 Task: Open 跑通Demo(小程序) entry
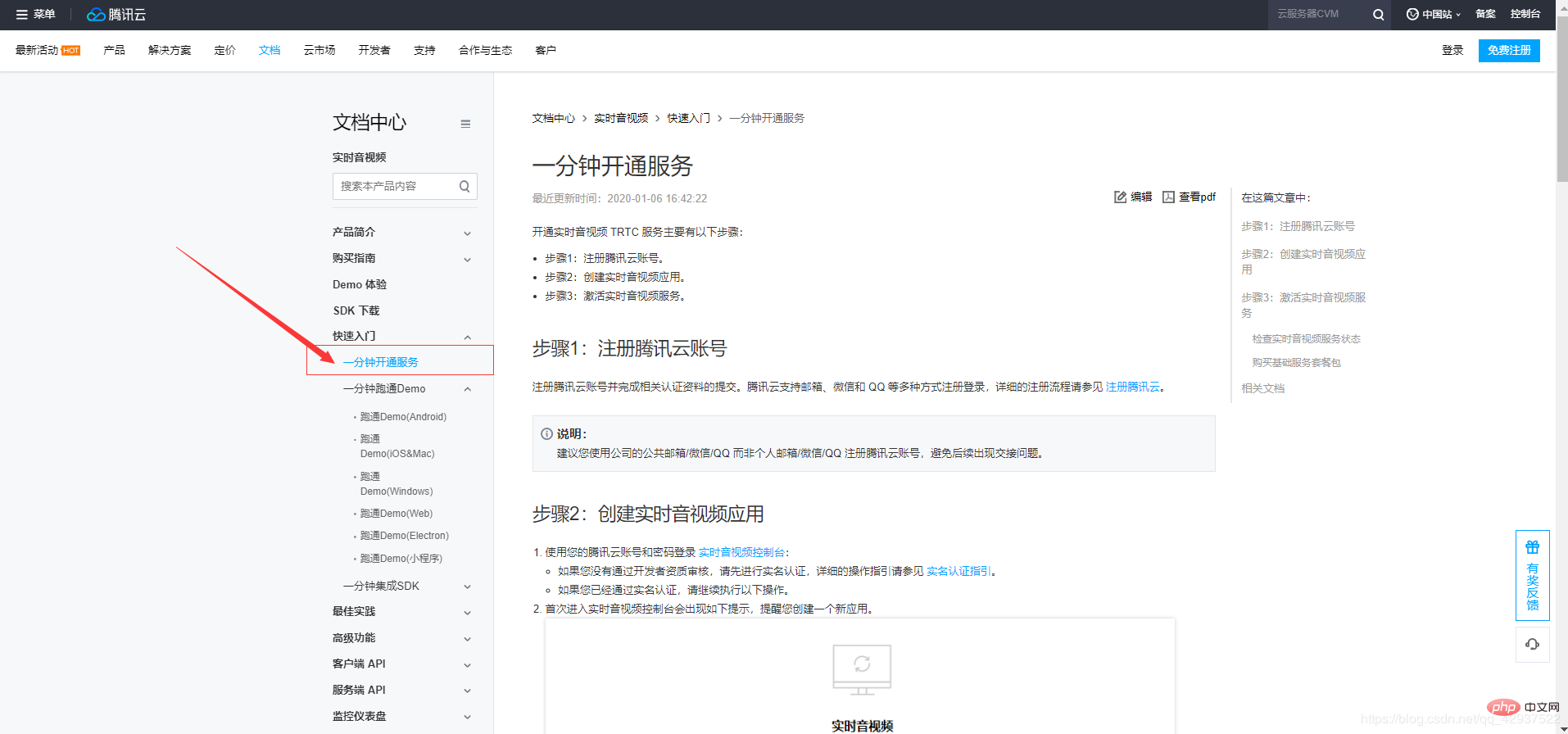(401, 559)
